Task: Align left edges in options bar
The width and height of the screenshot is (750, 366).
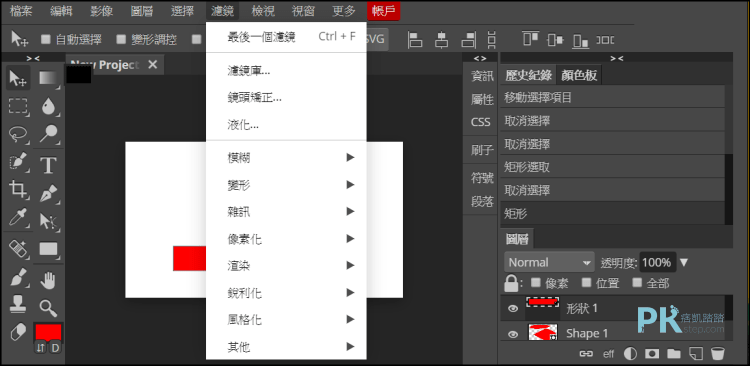Action: coord(415,39)
